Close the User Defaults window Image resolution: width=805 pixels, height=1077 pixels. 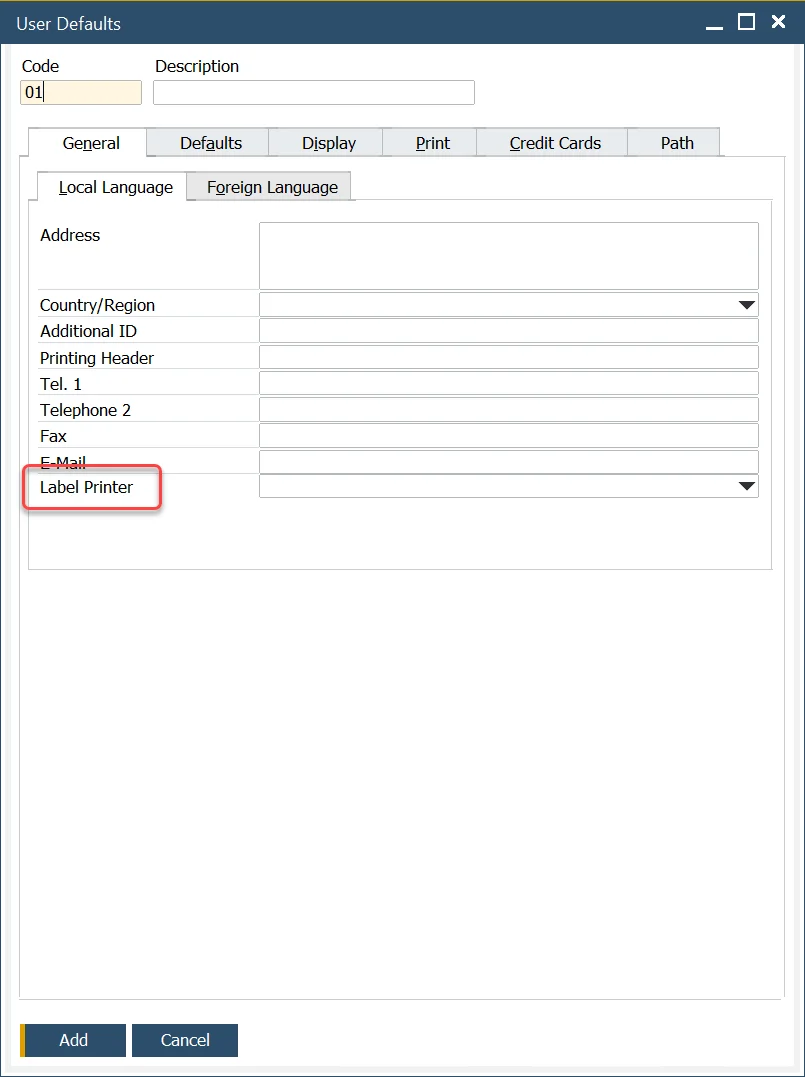778,22
